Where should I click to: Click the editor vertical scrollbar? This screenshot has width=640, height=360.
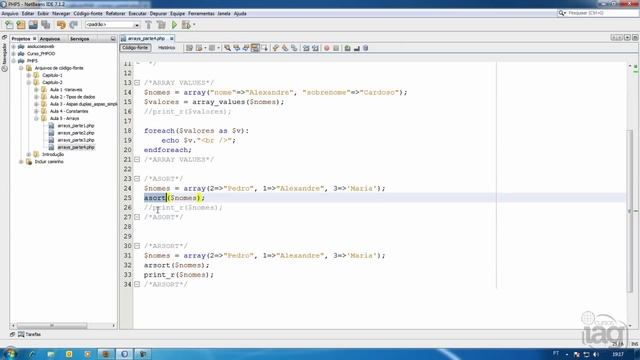630,211
